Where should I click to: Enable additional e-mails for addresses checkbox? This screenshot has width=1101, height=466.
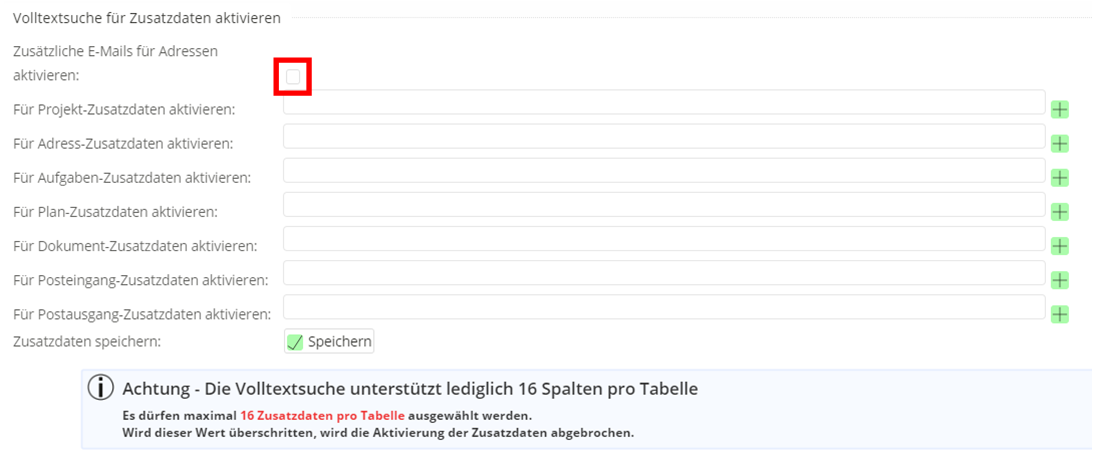[293, 77]
